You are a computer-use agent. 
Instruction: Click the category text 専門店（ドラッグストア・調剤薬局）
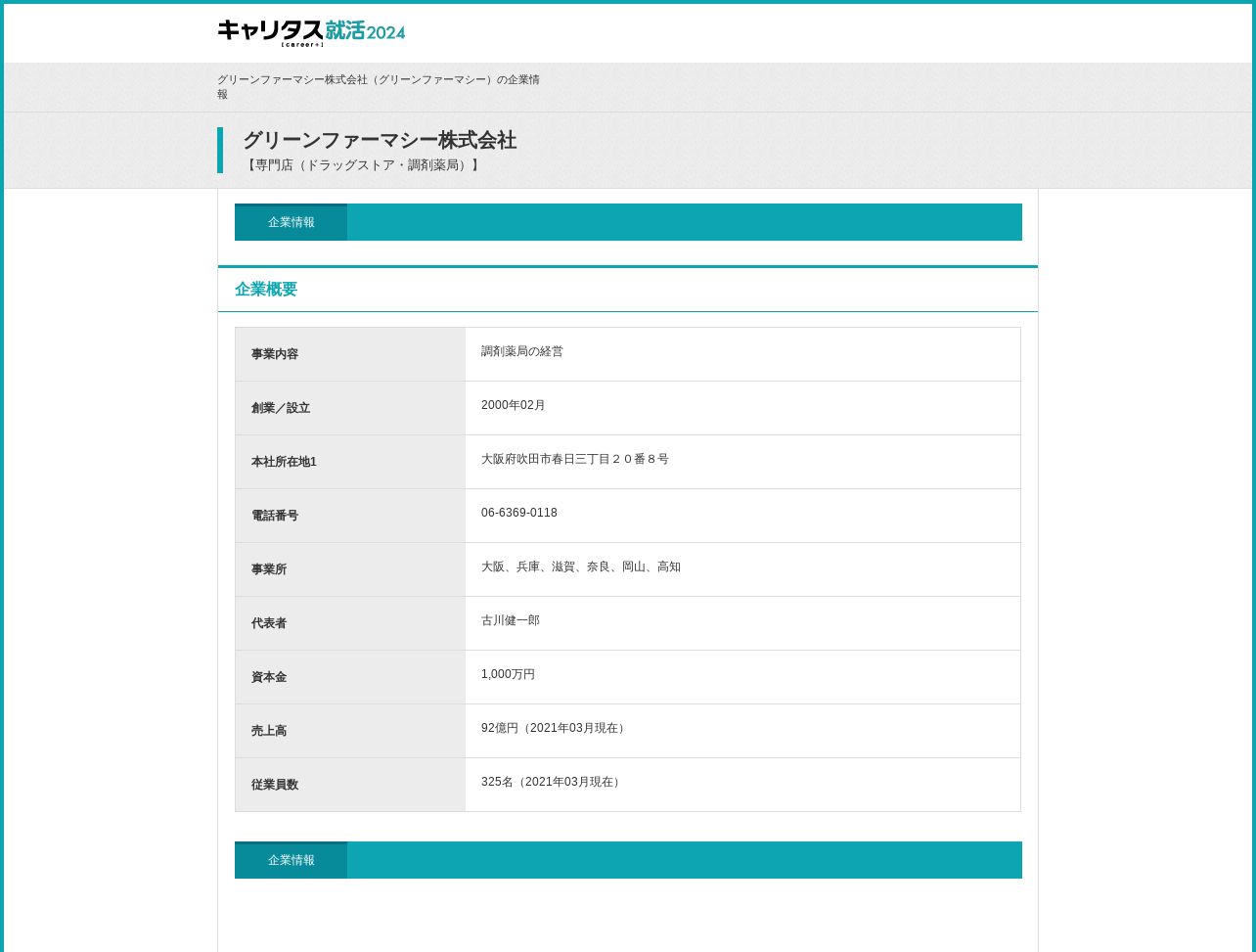363,165
